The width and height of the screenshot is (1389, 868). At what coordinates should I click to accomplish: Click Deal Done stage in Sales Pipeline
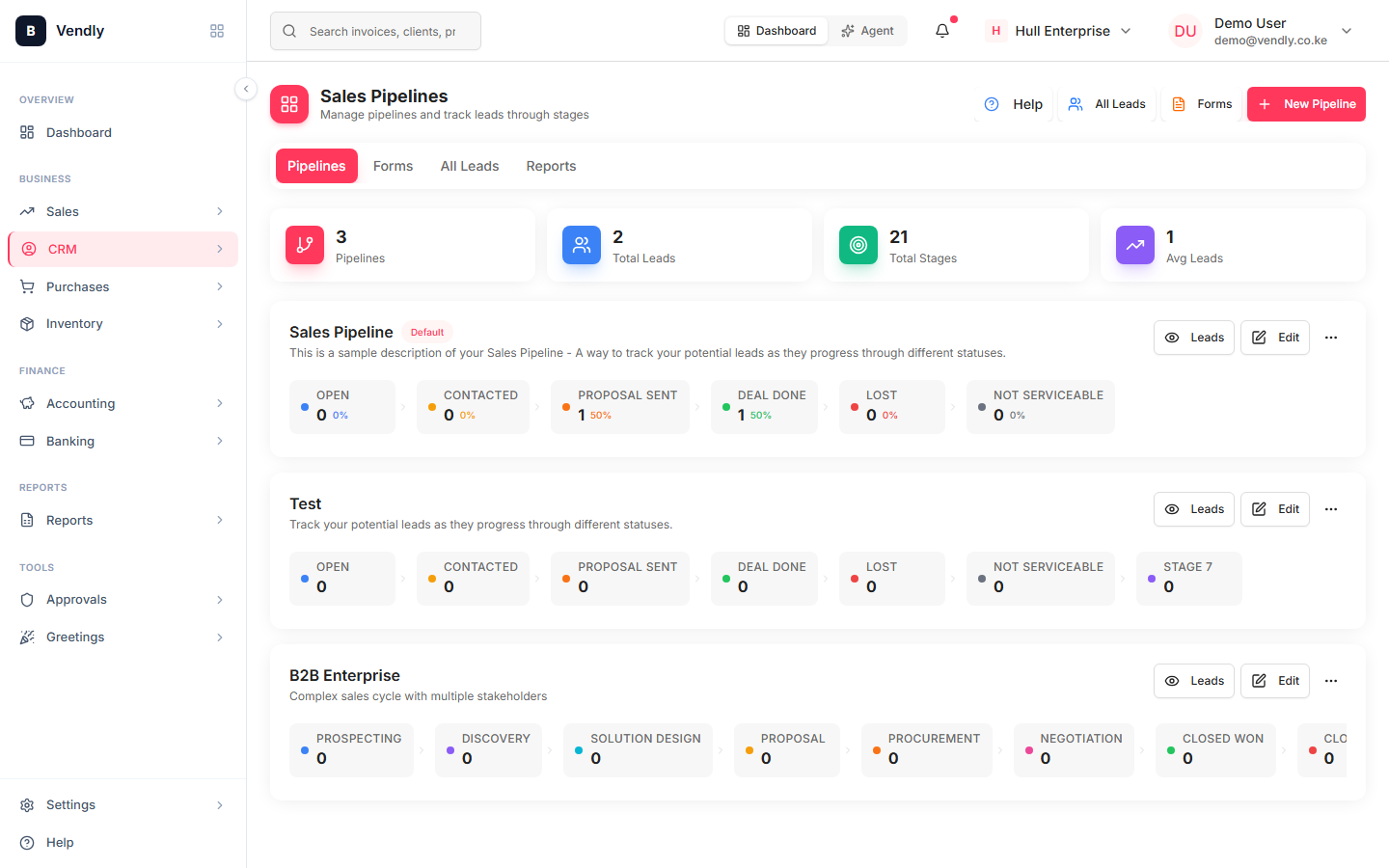pos(764,407)
